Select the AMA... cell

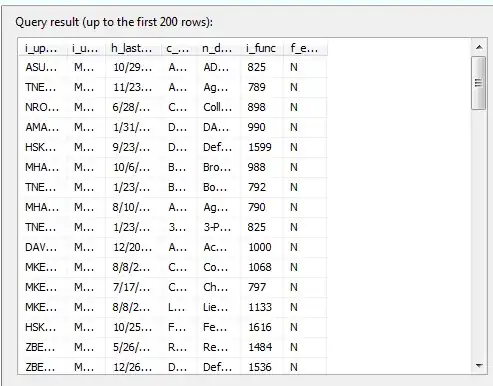pyautogui.click(x=42, y=127)
